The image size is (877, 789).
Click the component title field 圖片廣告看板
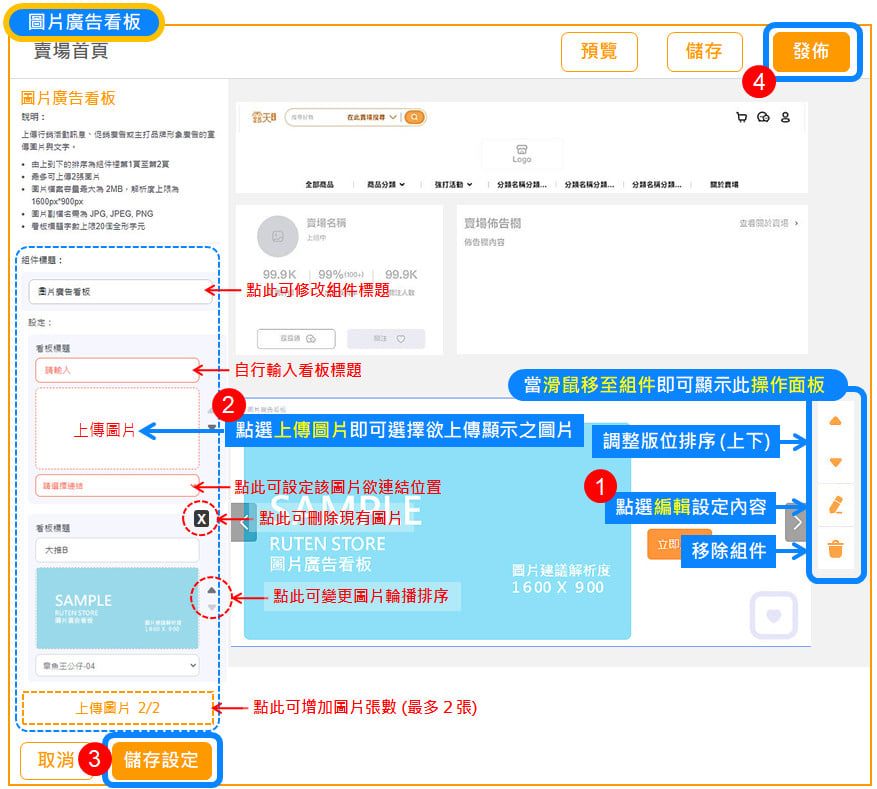[x=115, y=292]
